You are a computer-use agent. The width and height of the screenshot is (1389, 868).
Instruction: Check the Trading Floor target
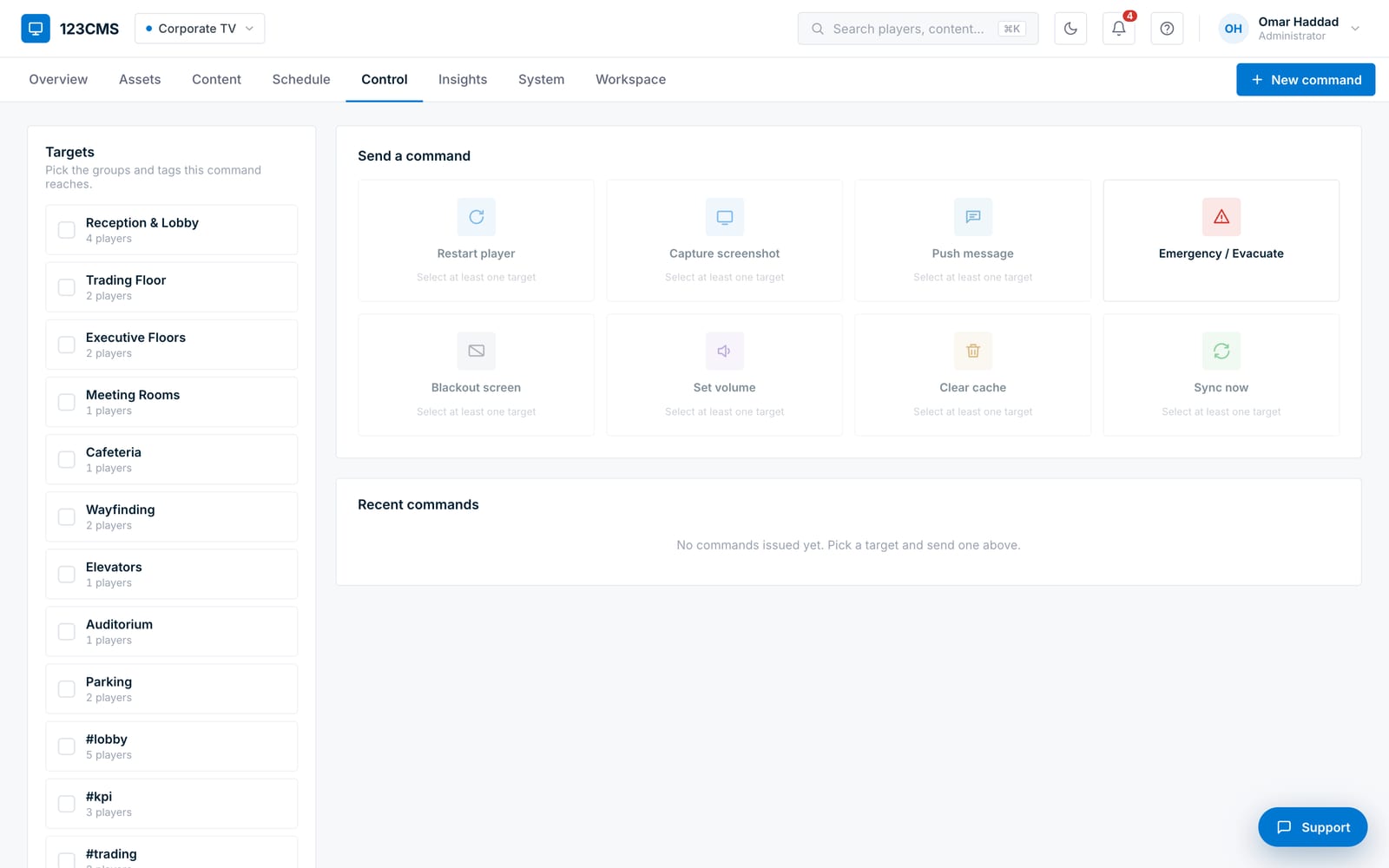point(66,287)
